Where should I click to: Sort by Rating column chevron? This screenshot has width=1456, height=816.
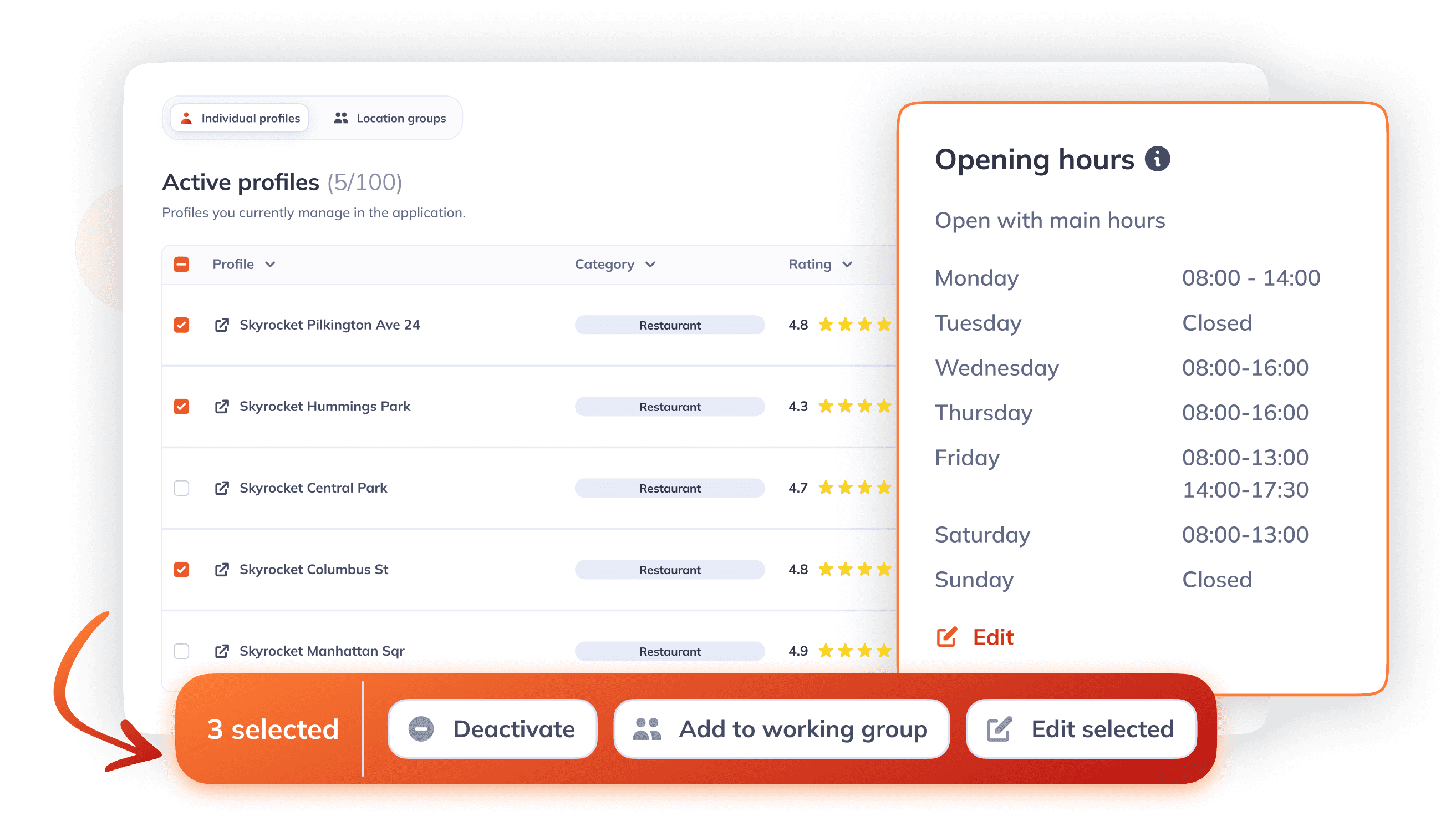(x=847, y=265)
